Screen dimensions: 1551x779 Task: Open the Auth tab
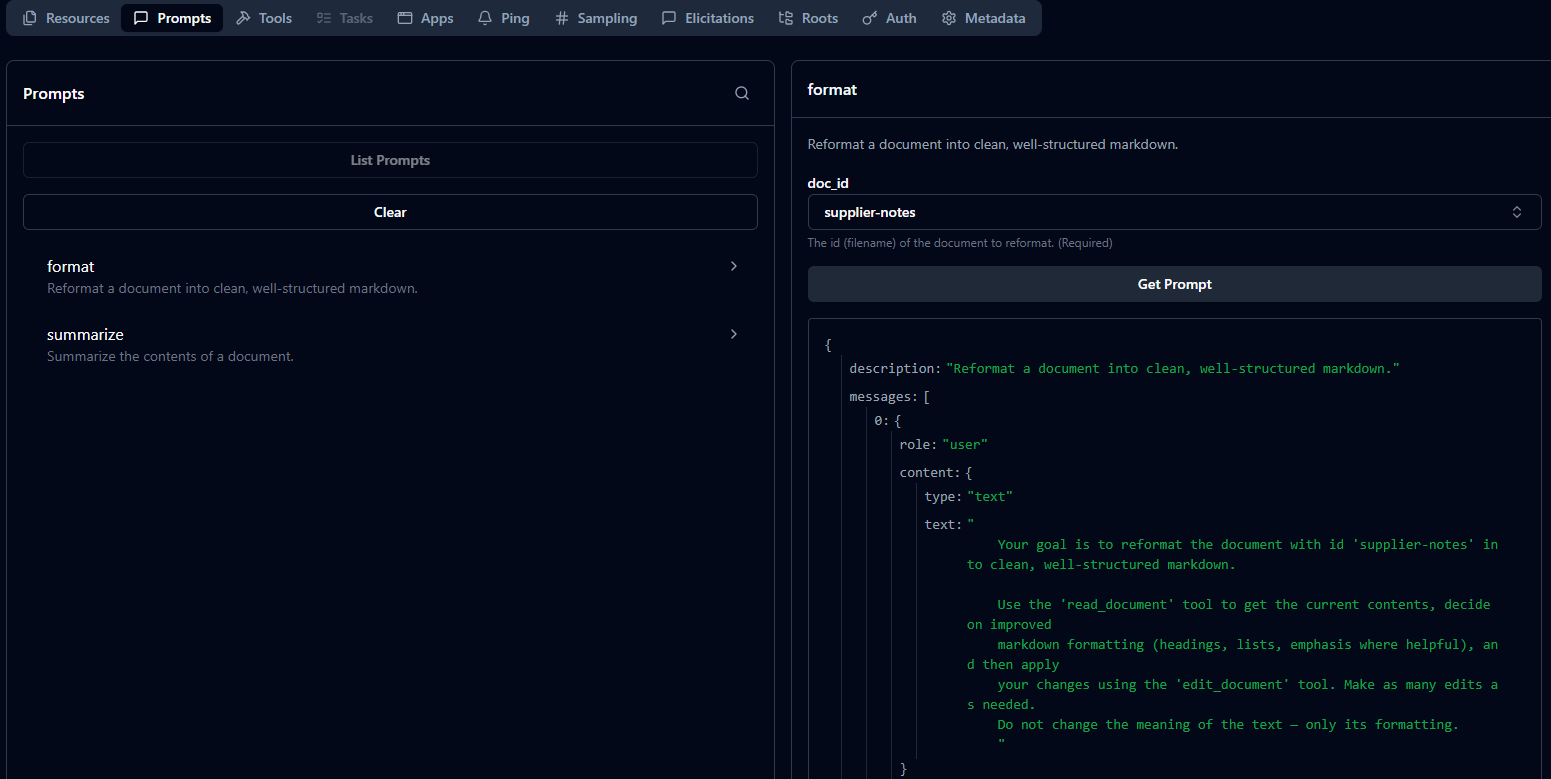[889, 18]
